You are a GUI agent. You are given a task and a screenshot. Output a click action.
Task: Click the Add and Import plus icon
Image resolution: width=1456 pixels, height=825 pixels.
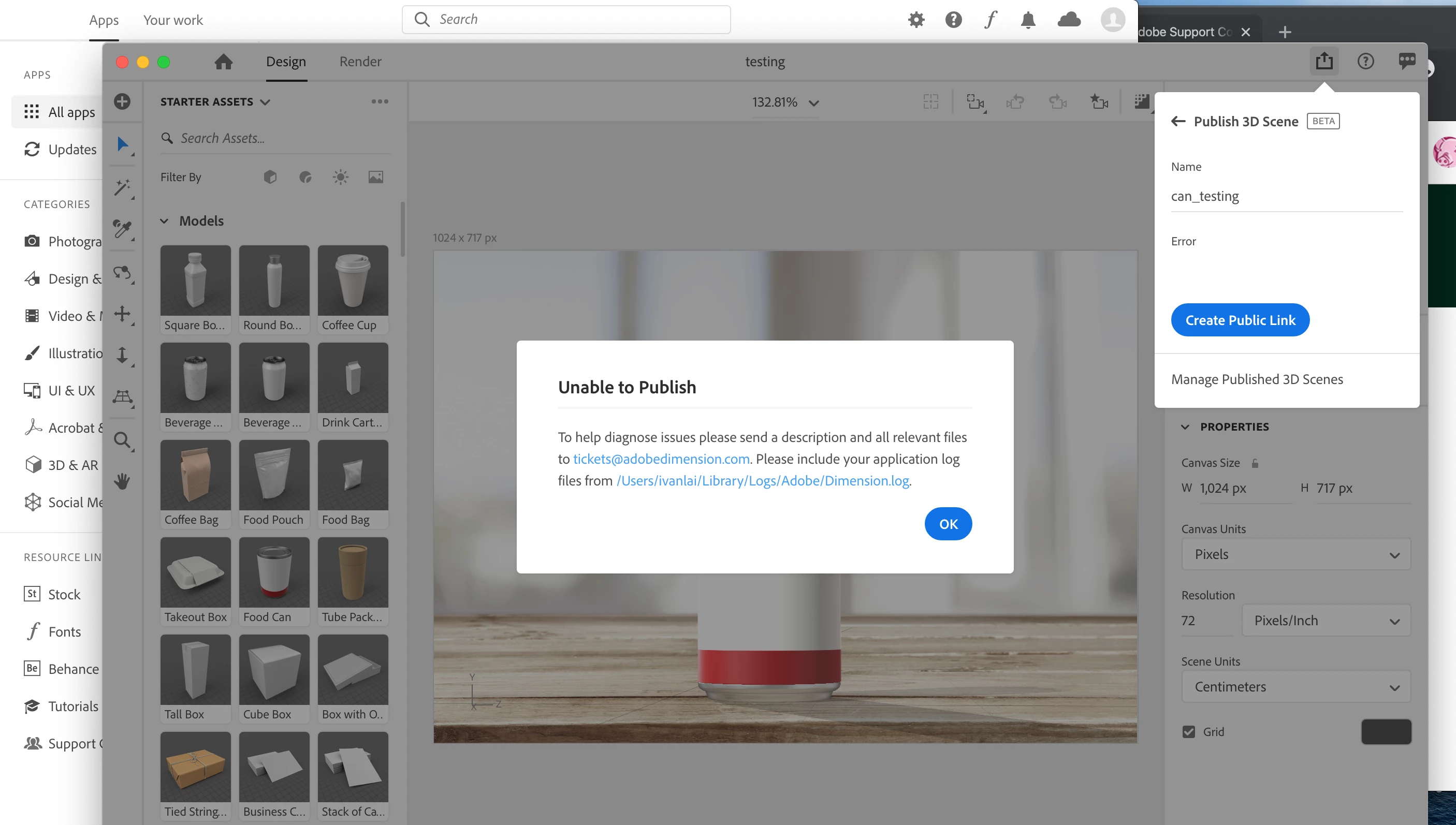(x=122, y=101)
